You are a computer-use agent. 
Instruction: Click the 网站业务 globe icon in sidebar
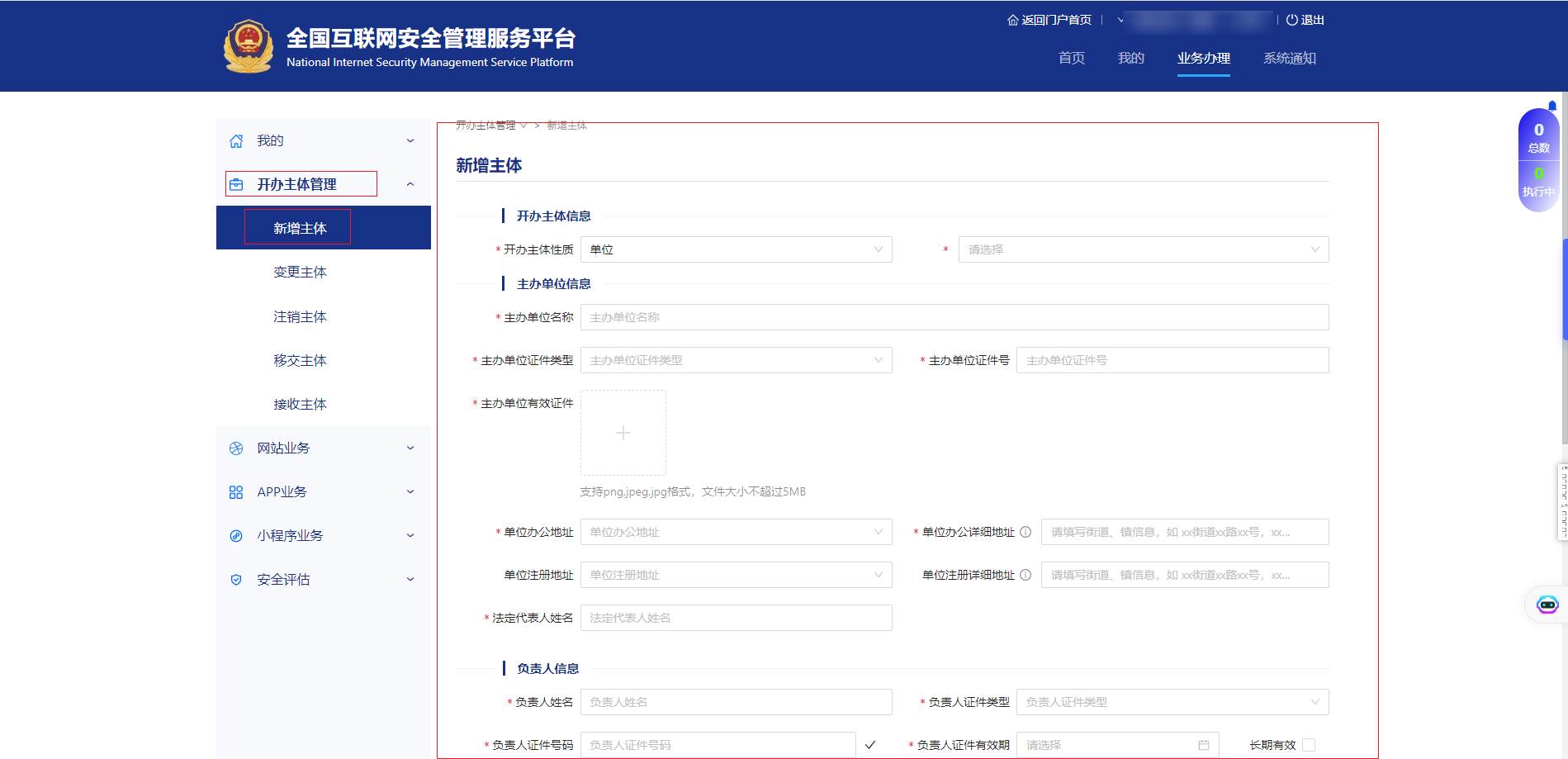(x=236, y=448)
